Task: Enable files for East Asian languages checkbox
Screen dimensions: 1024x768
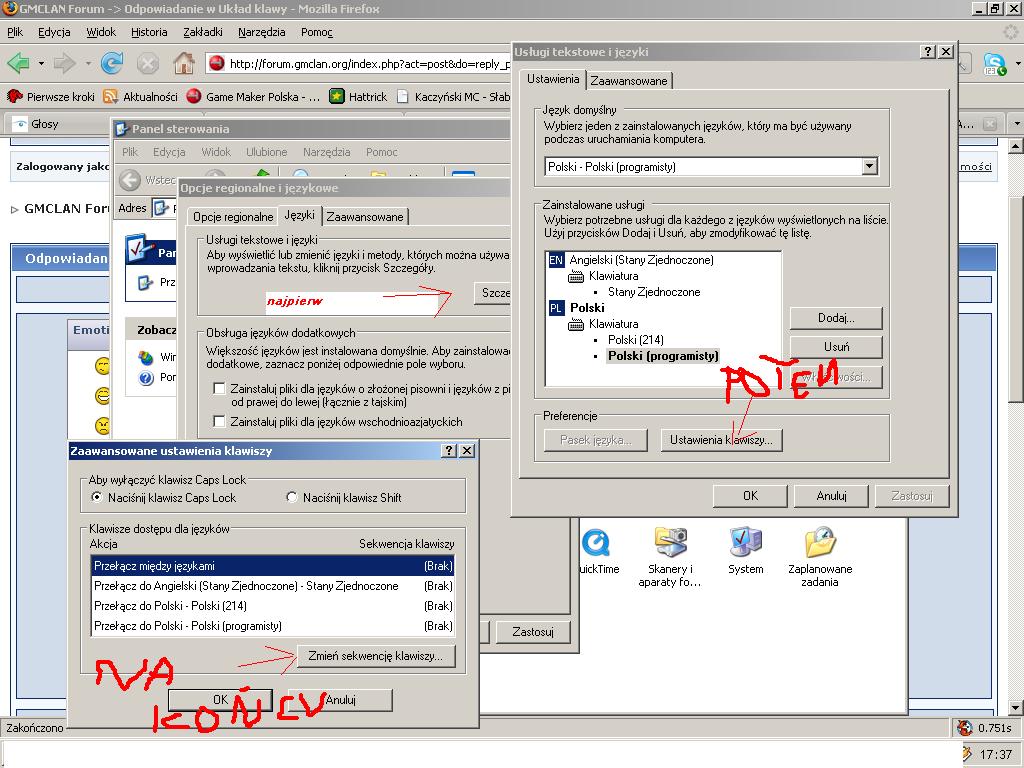Action: 219,422
